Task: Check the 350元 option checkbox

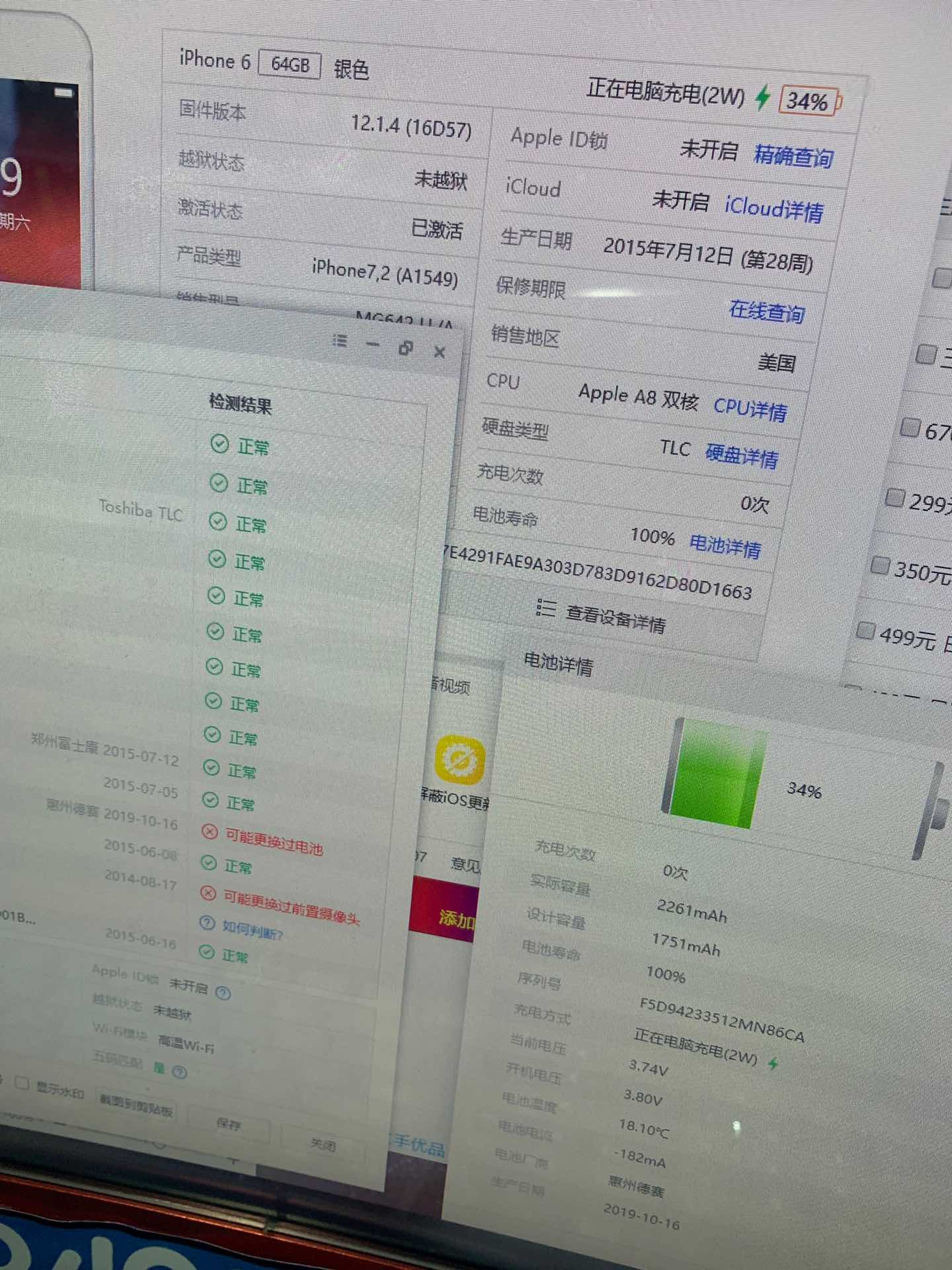Action: click(x=881, y=565)
